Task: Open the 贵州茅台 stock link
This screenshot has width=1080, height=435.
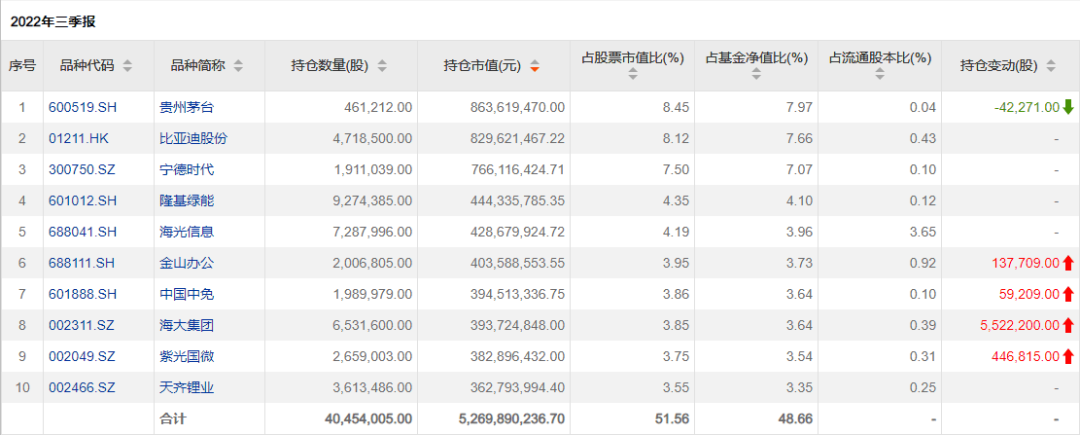Action: pos(187,107)
